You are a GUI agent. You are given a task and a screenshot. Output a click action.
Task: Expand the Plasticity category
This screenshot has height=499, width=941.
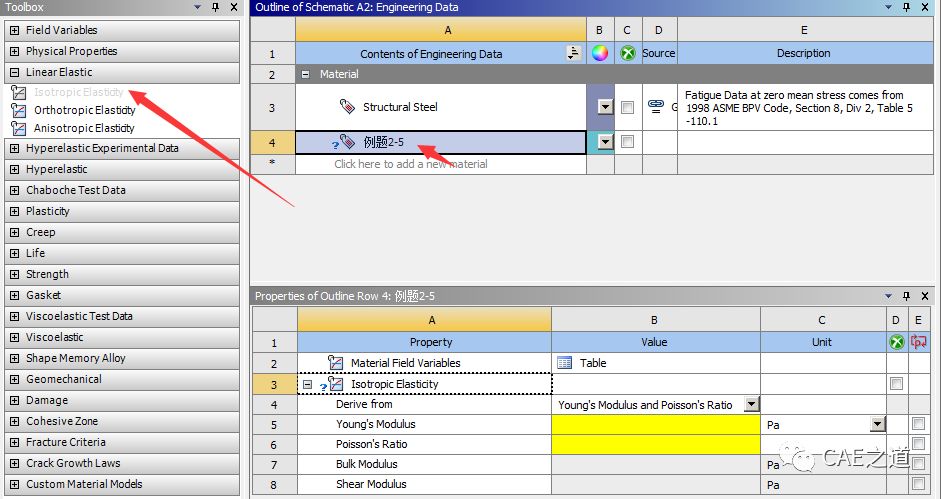pyautogui.click(x=14, y=211)
